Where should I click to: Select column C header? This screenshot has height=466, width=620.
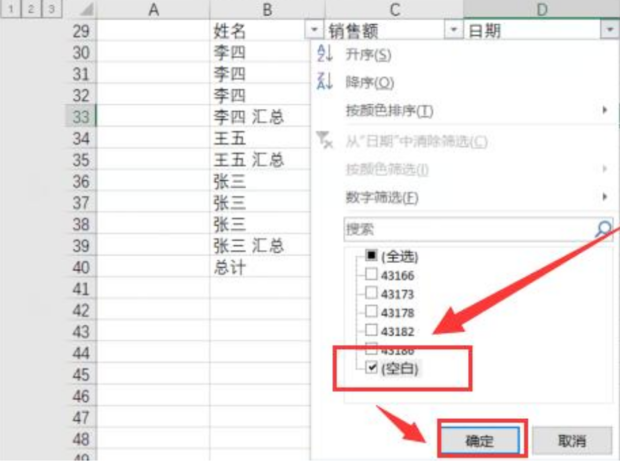pos(394,9)
